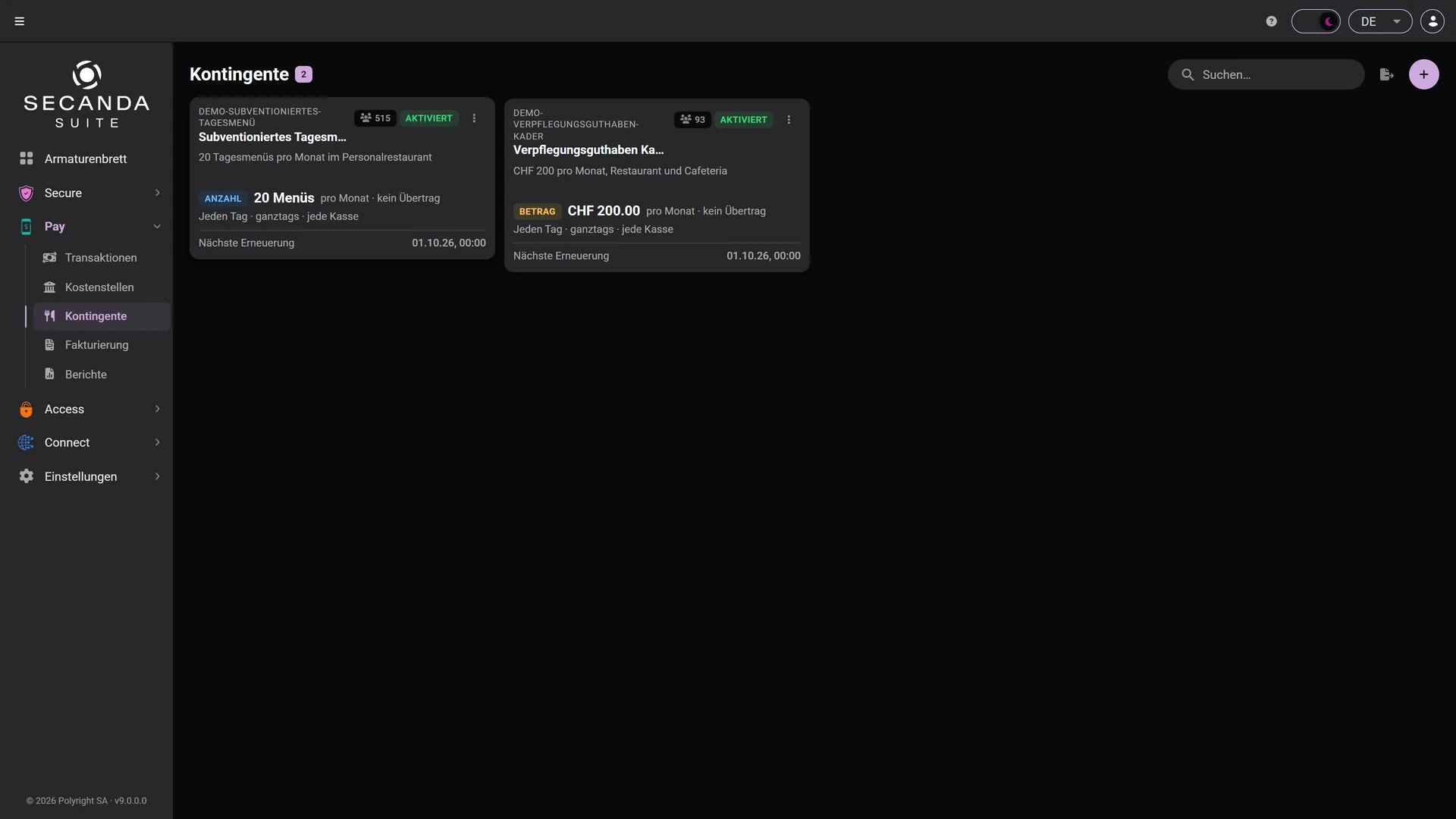Click the Polyright SA version footer
1456x819 pixels.
(86, 801)
